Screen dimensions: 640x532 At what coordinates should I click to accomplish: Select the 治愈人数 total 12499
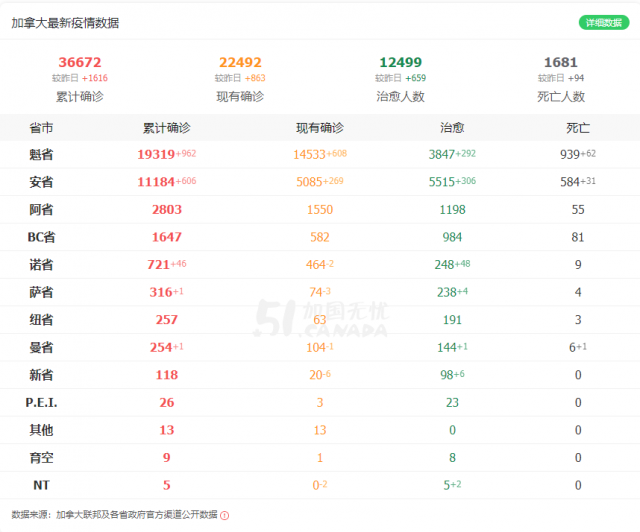click(400, 62)
